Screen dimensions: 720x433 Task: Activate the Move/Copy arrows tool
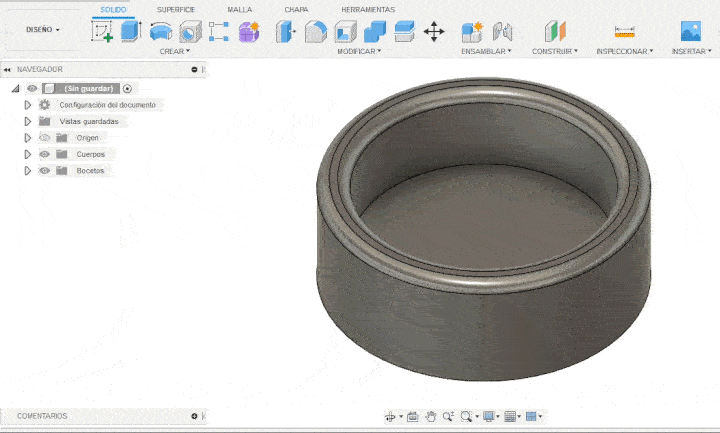[434, 31]
